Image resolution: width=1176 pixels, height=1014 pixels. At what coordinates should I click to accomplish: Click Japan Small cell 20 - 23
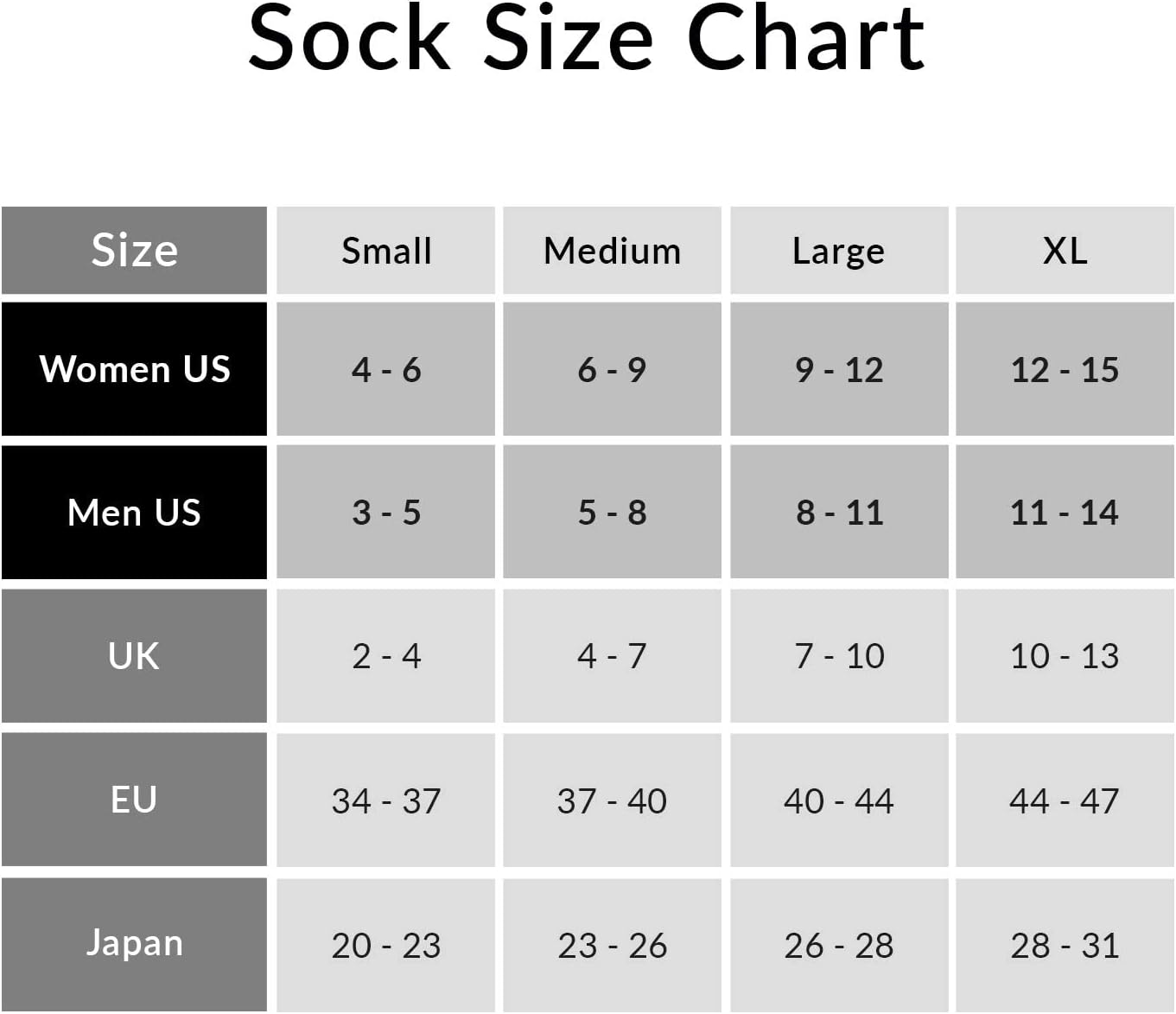click(385, 945)
